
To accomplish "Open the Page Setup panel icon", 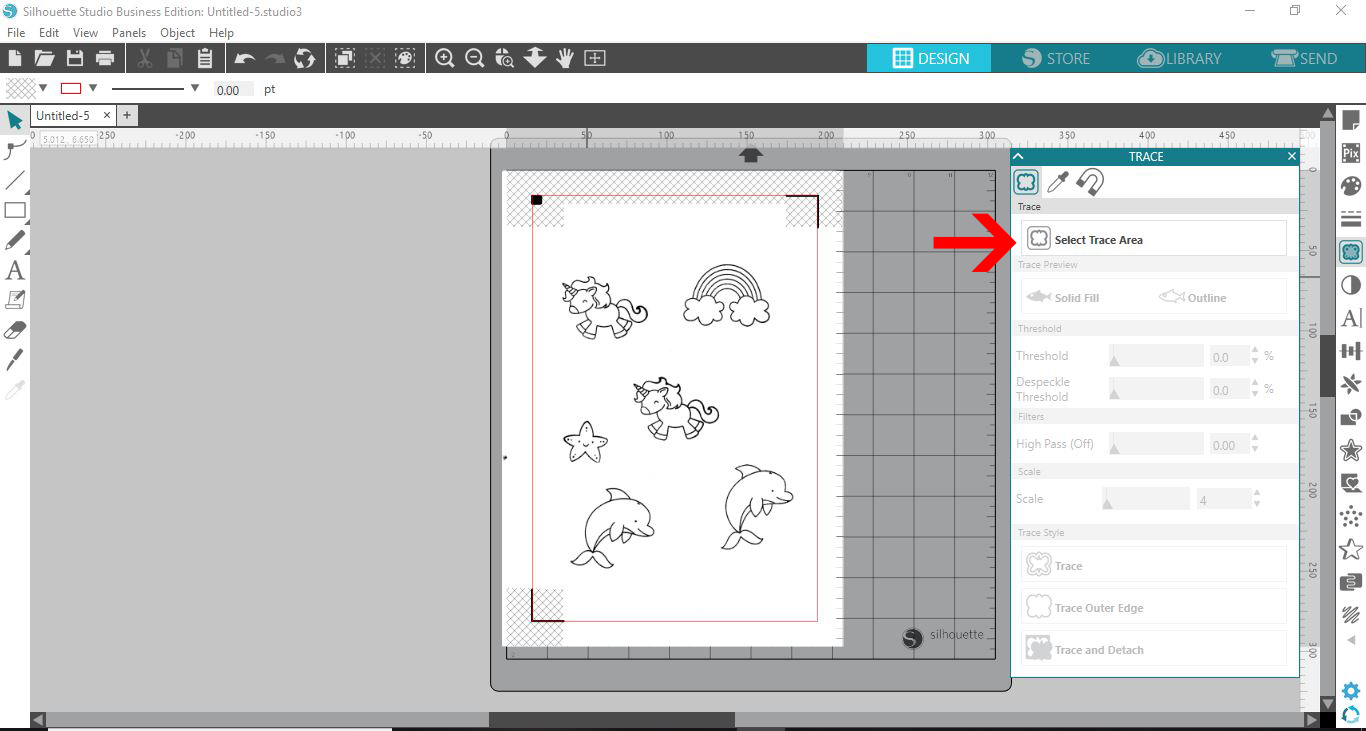I will tap(1351, 121).
